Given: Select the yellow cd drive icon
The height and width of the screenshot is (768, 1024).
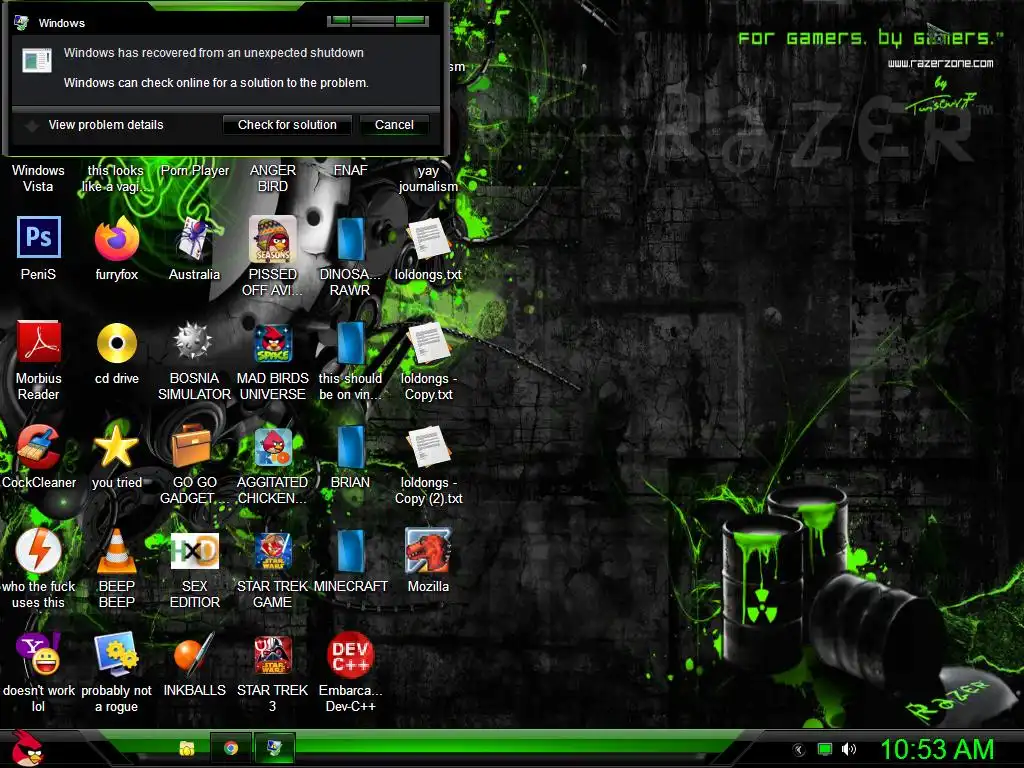Looking at the screenshot, I should tap(116, 343).
